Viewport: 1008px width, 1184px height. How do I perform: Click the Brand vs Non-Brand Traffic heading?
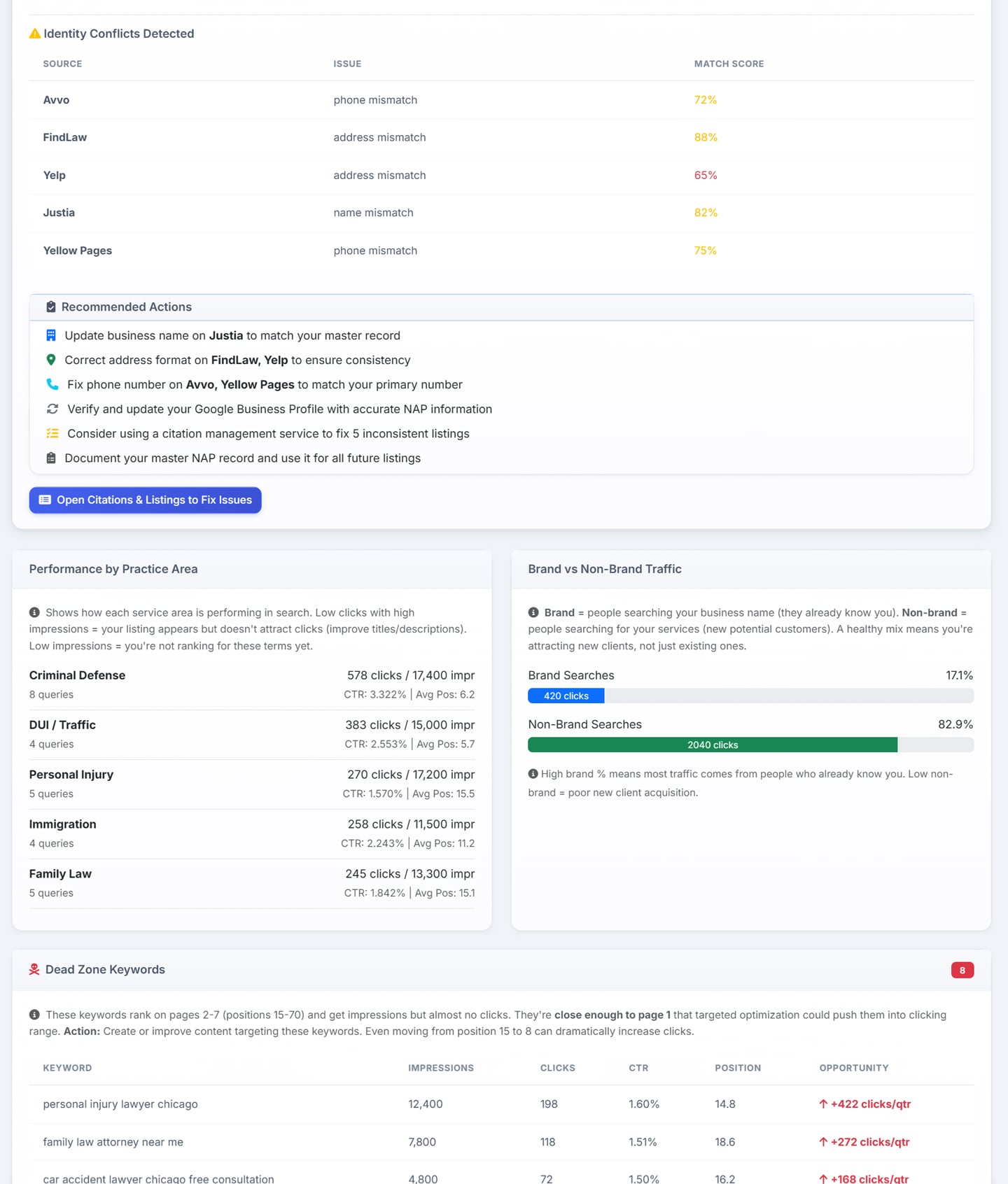coord(605,569)
